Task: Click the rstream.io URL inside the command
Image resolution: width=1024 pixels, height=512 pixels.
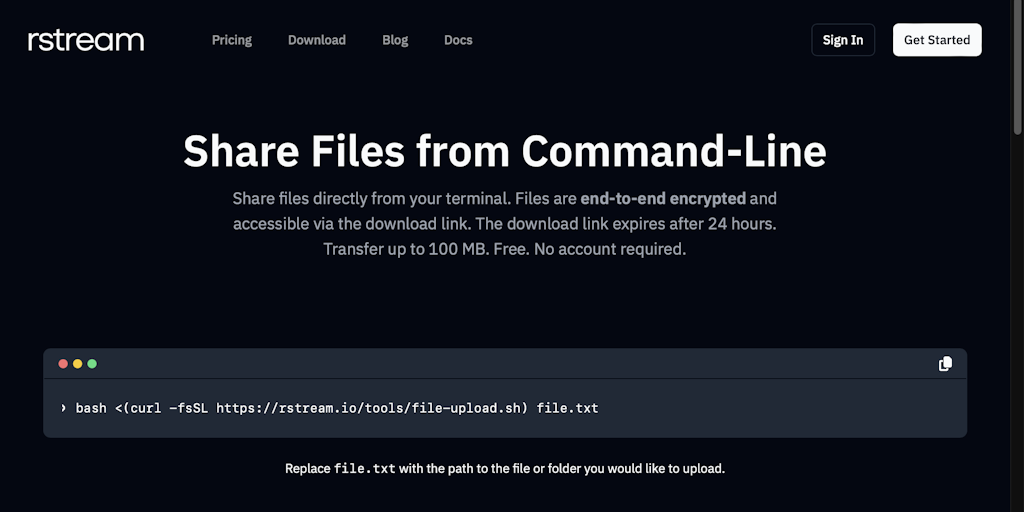Action: click(x=370, y=408)
